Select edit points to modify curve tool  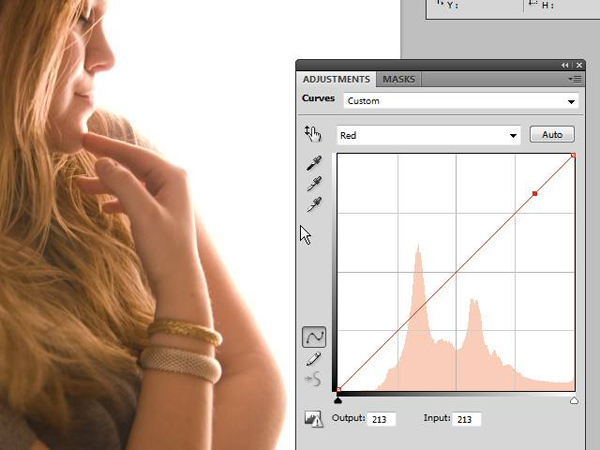314,338
